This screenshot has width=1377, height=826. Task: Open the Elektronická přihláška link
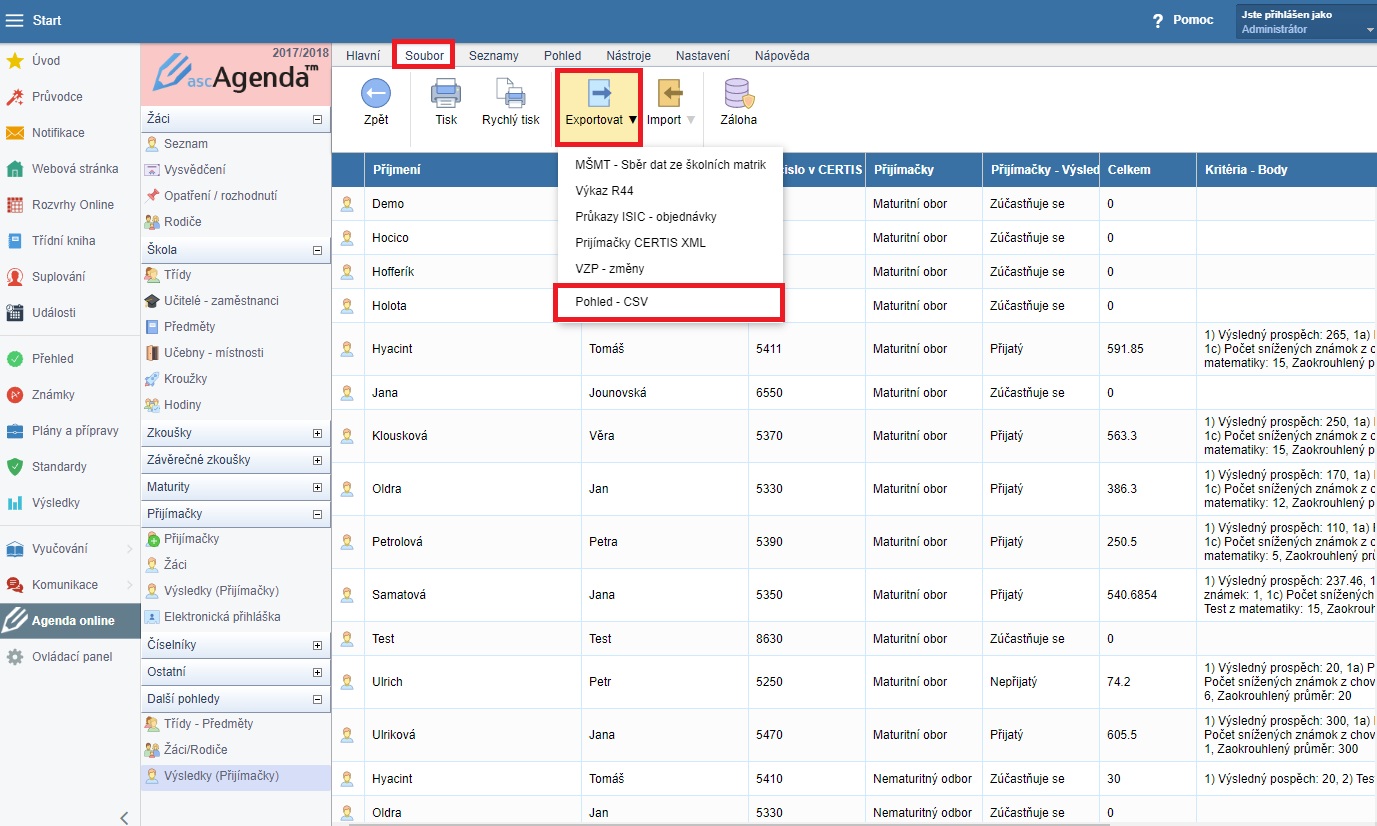(x=222, y=617)
